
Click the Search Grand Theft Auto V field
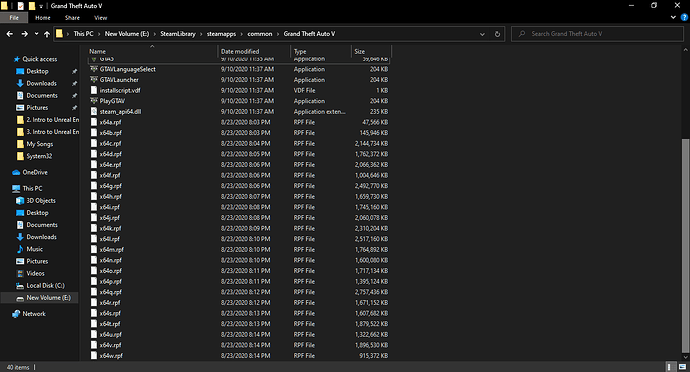pos(597,34)
